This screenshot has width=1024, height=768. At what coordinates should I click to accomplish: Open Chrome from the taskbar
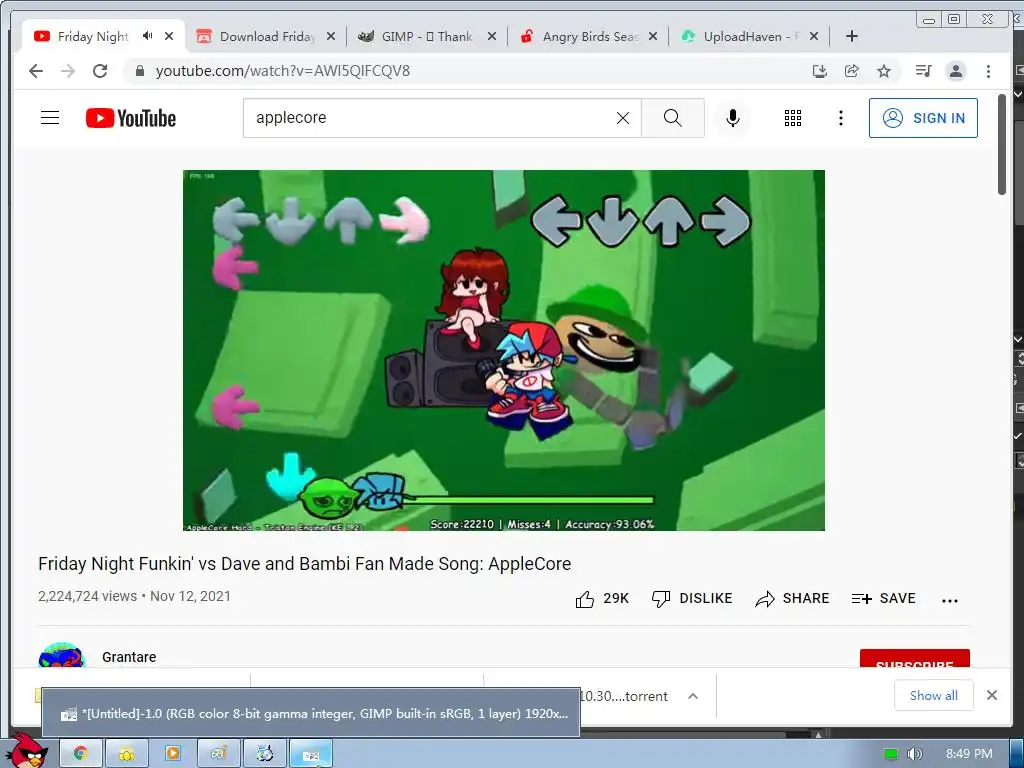(x=81, y=754)
